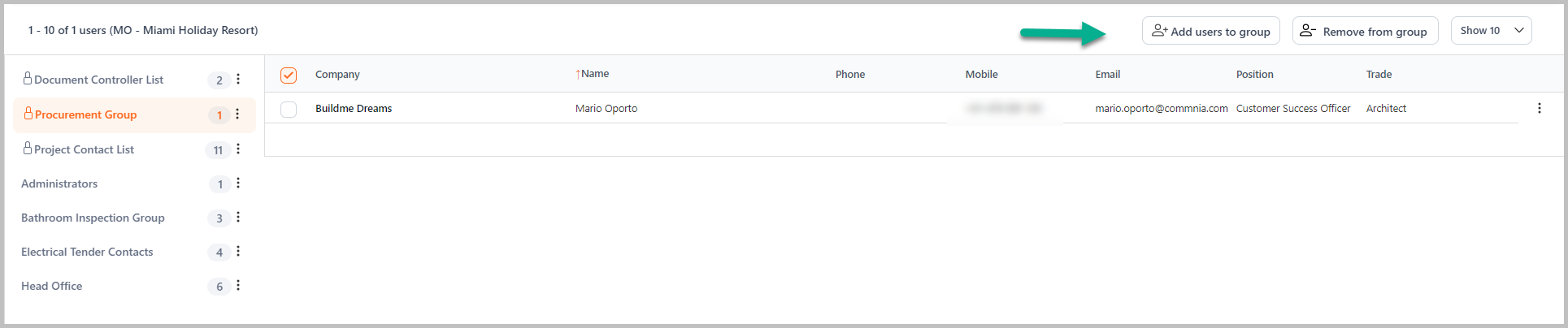Click the mario.oporto@commnia.com email cell
Image resolution: width=1568 pixels, height=328 pixels.
(x=1161, y=109)
